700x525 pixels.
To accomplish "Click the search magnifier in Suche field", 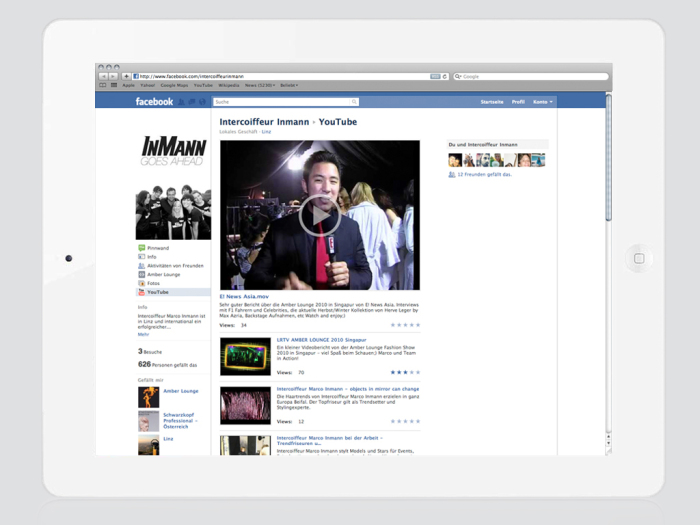I will coord(354,102).
